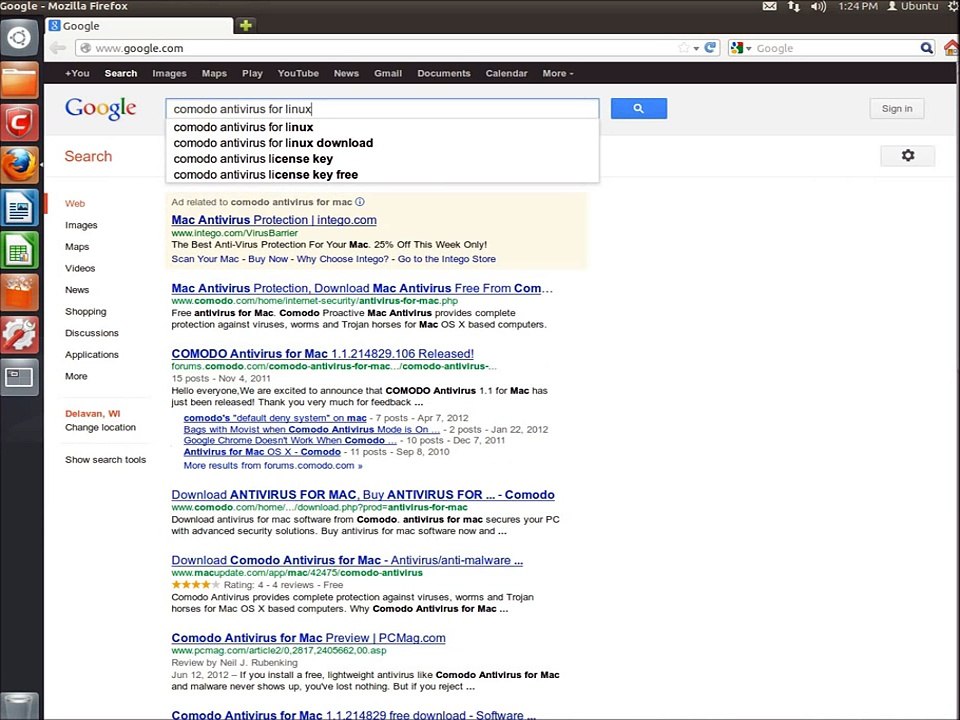
Task: Click site identity icon in URL bar
Action: [x=86, y=48]
